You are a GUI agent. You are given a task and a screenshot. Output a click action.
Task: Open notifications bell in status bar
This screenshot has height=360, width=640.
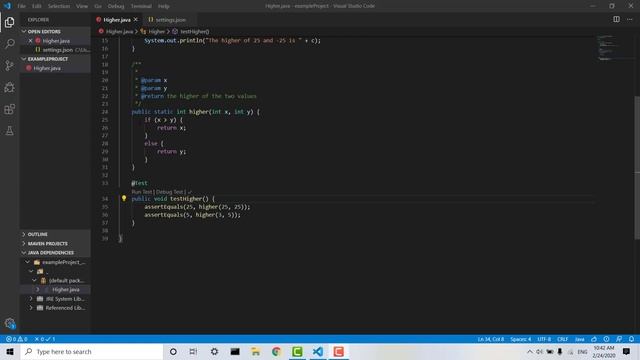pos(631,339)
